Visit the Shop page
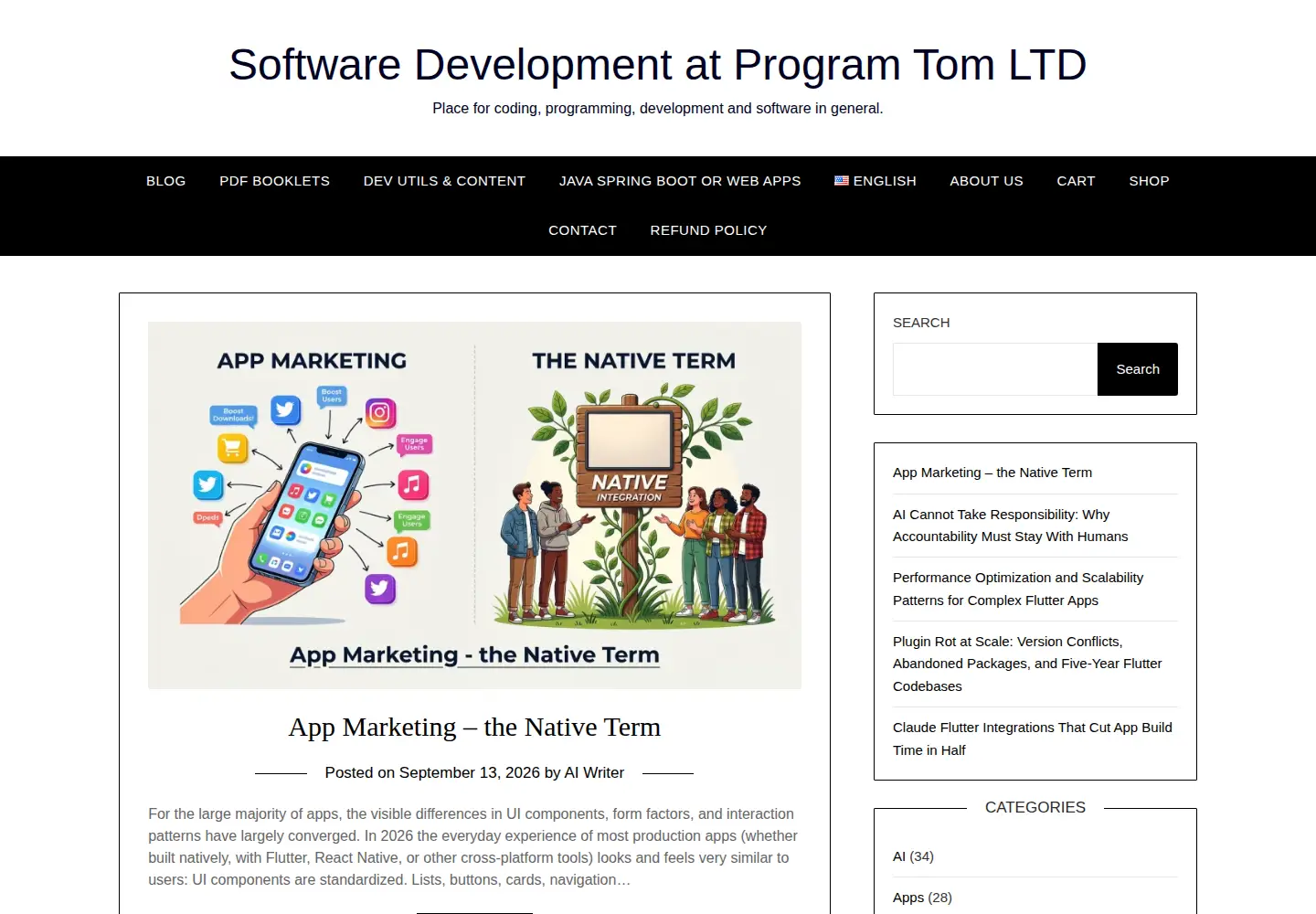The width and height of the screenshot is (1316, 914). coord(1149,181)
